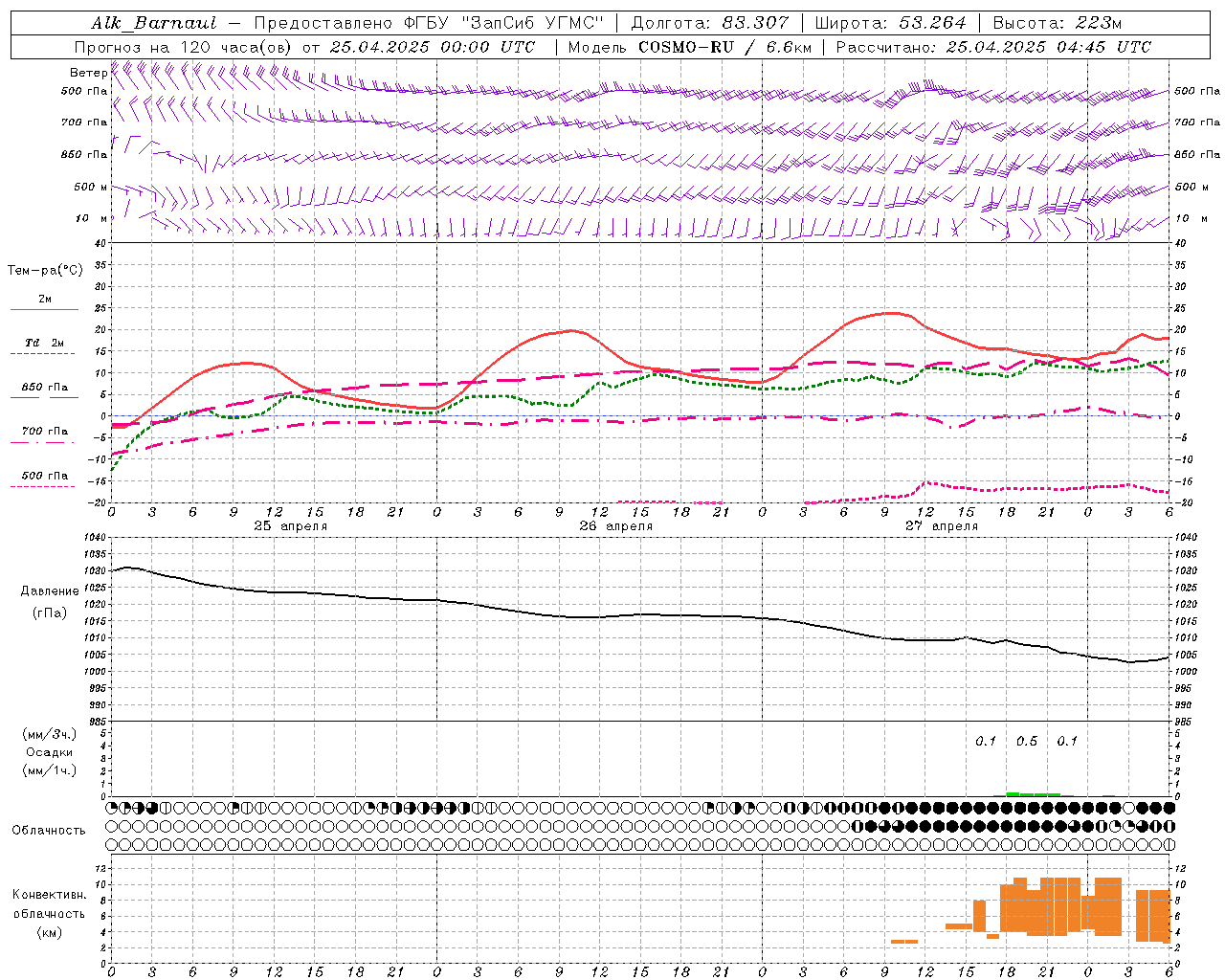Image resolution: width=1225 pixels, height=980 pixels.
Task: Click the "700 гПа" entry in the temperature legend
Action: pyautogui.click(x=45, y=432)
